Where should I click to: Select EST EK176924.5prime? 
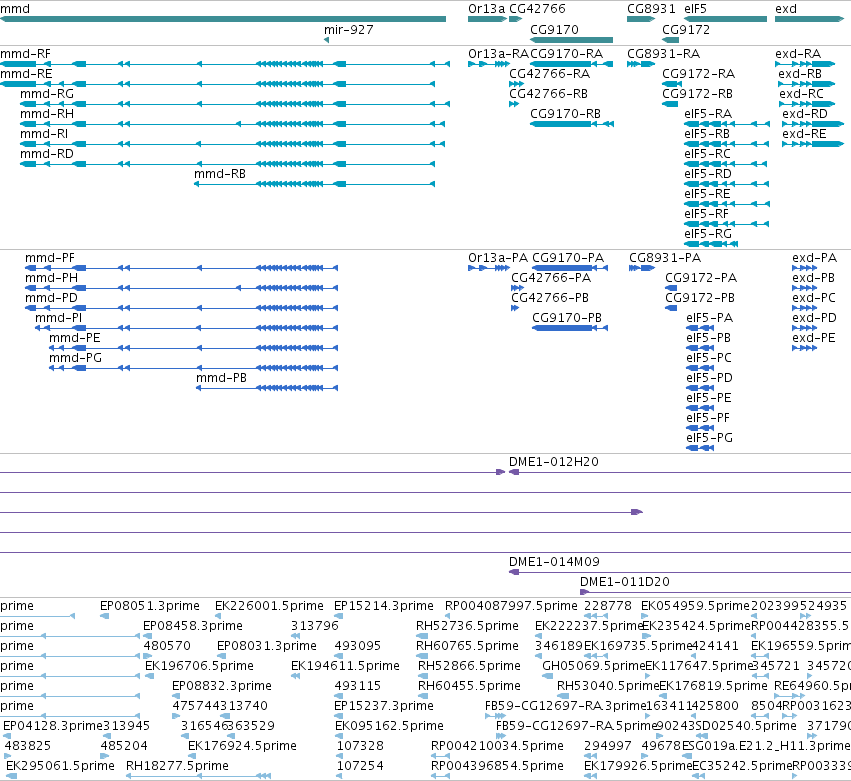point(242,746)
